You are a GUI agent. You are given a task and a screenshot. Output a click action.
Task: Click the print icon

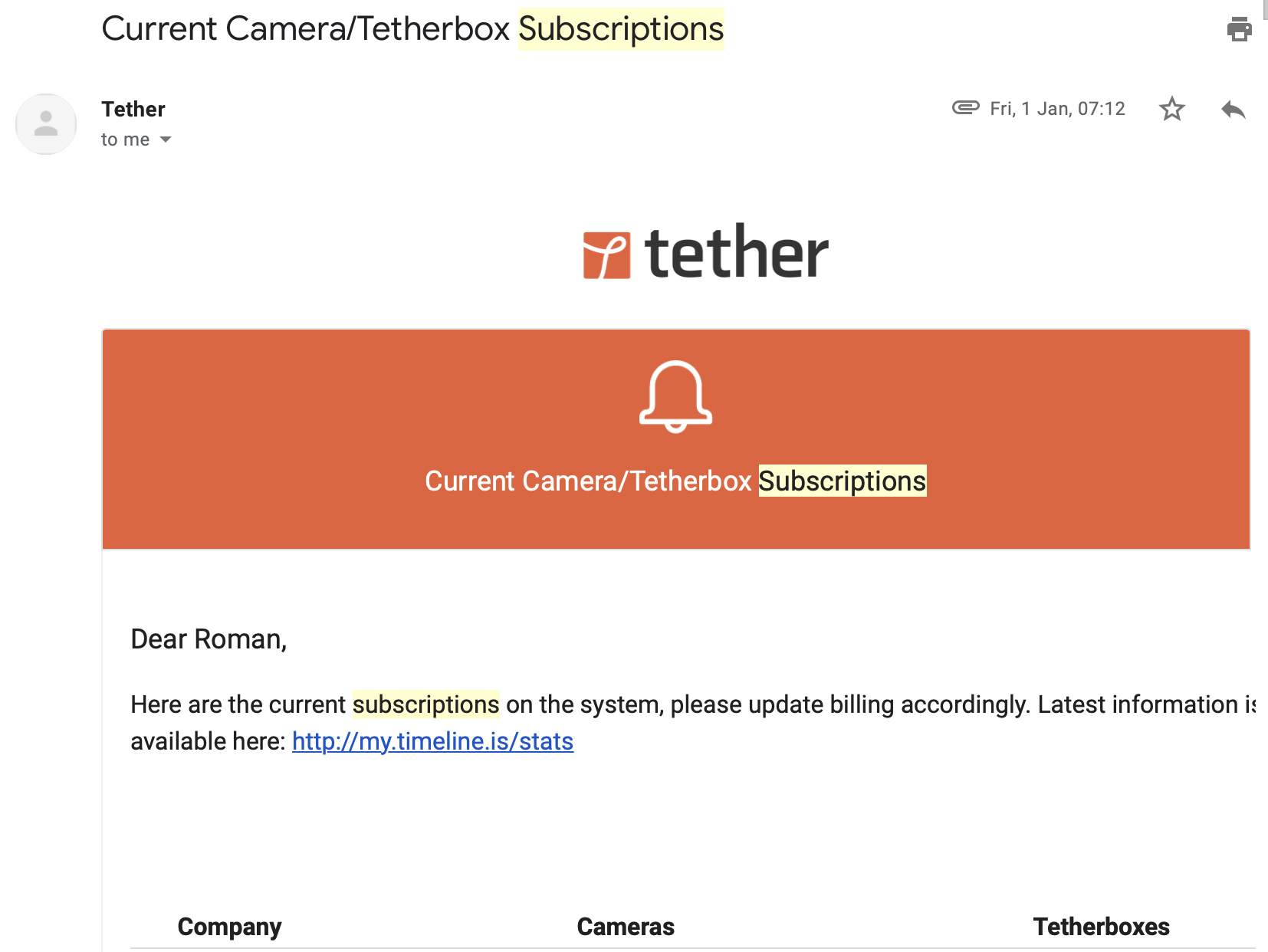pos(1239,29)
